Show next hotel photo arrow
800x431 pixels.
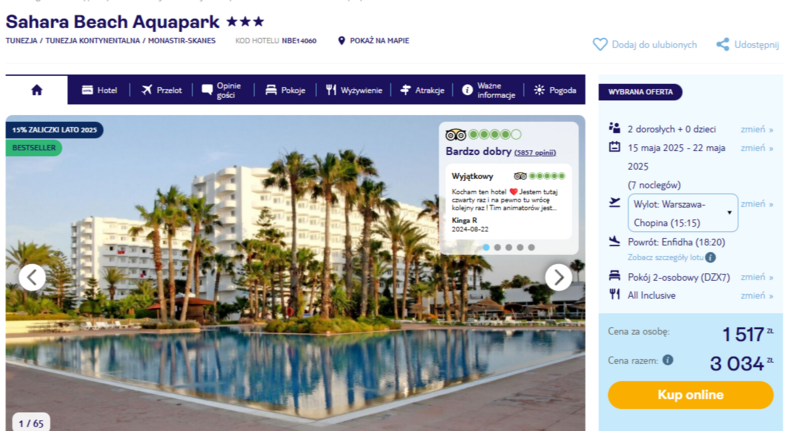(x=559, y=277)
